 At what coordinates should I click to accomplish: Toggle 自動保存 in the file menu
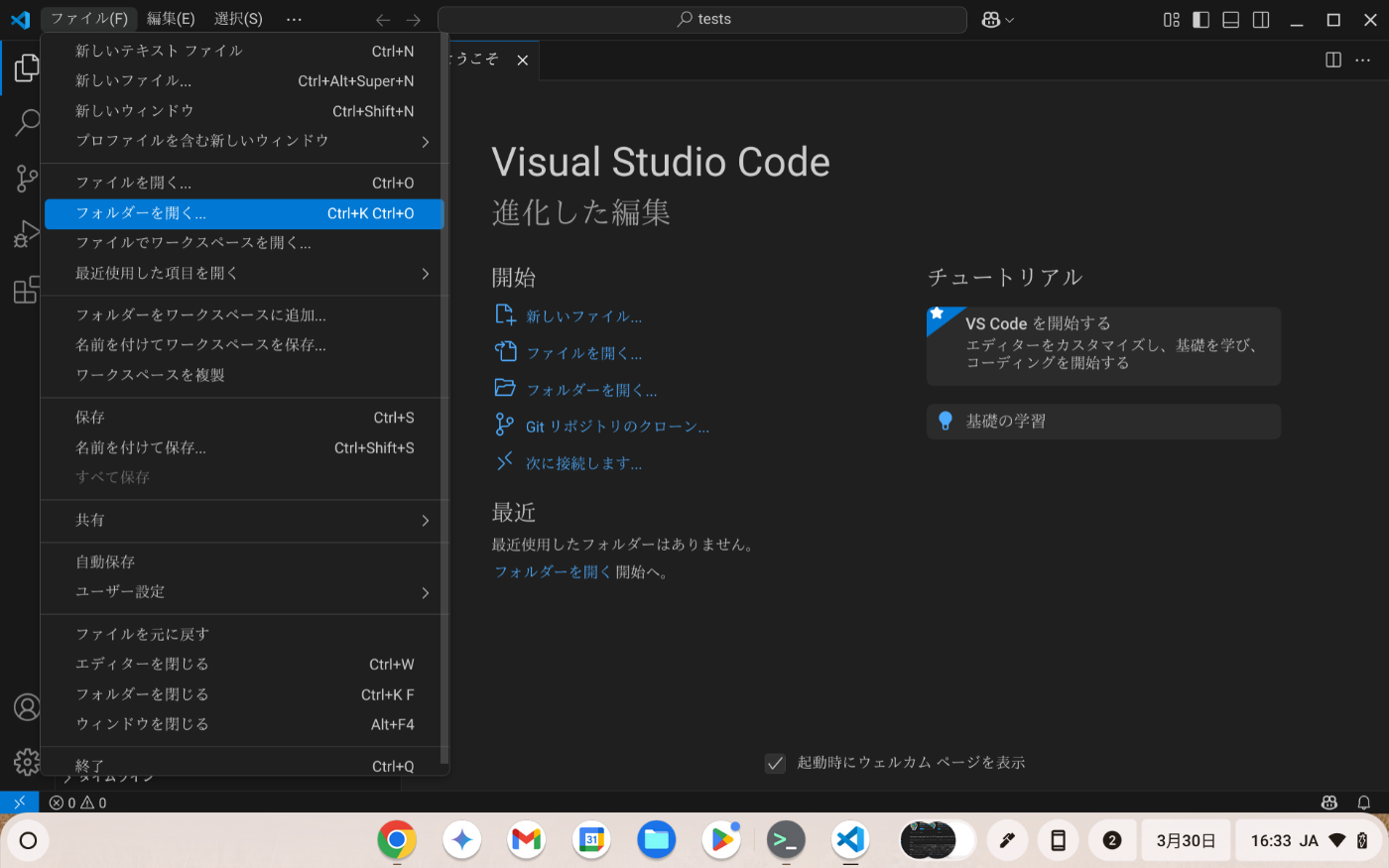point(244,561)
